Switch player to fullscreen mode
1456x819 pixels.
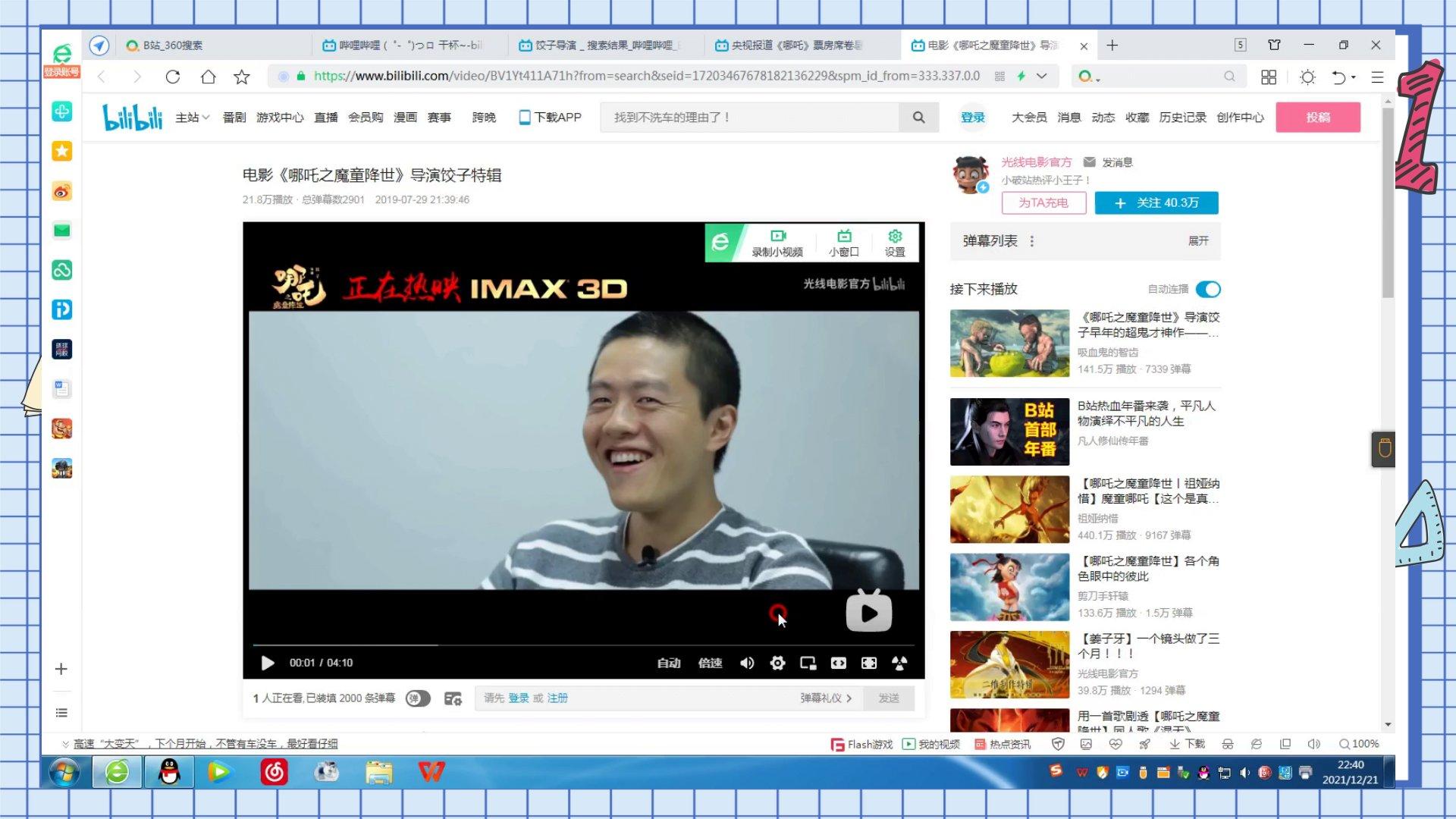869,663
